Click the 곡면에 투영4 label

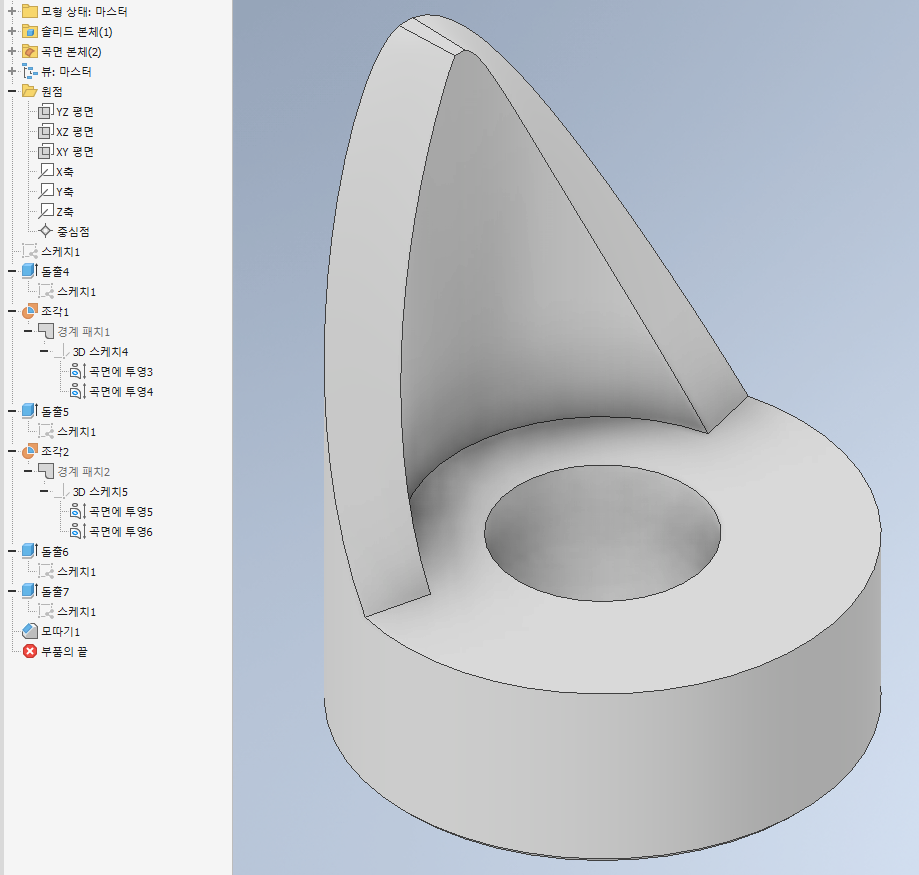121,391
